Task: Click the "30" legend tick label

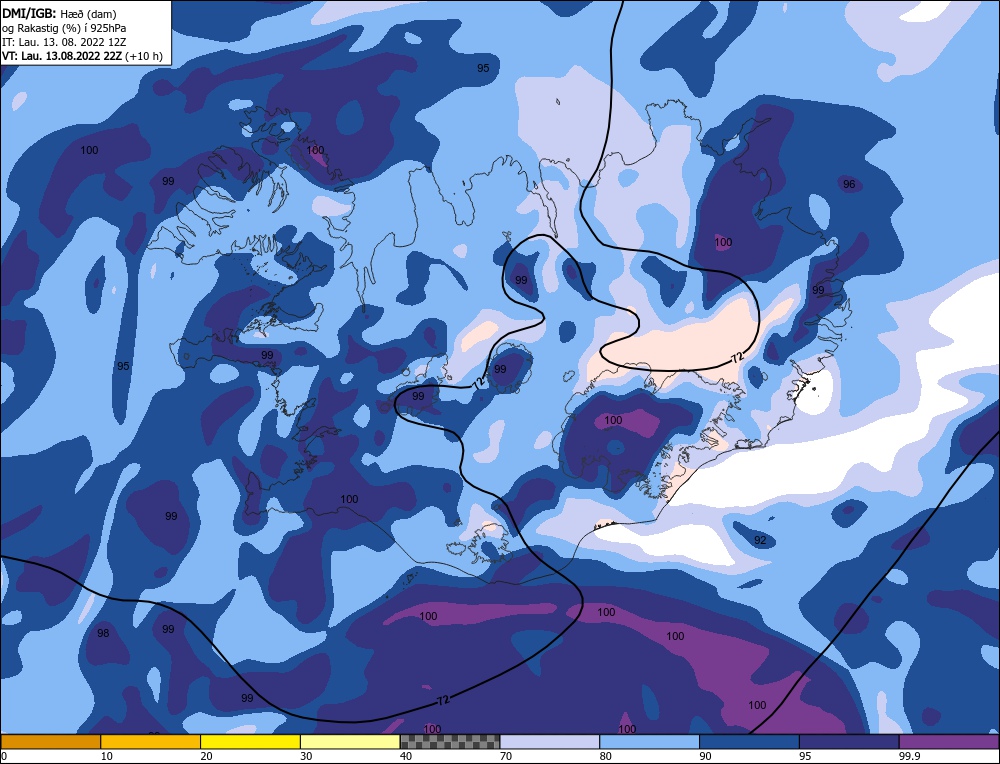Action: coord(306,756)
